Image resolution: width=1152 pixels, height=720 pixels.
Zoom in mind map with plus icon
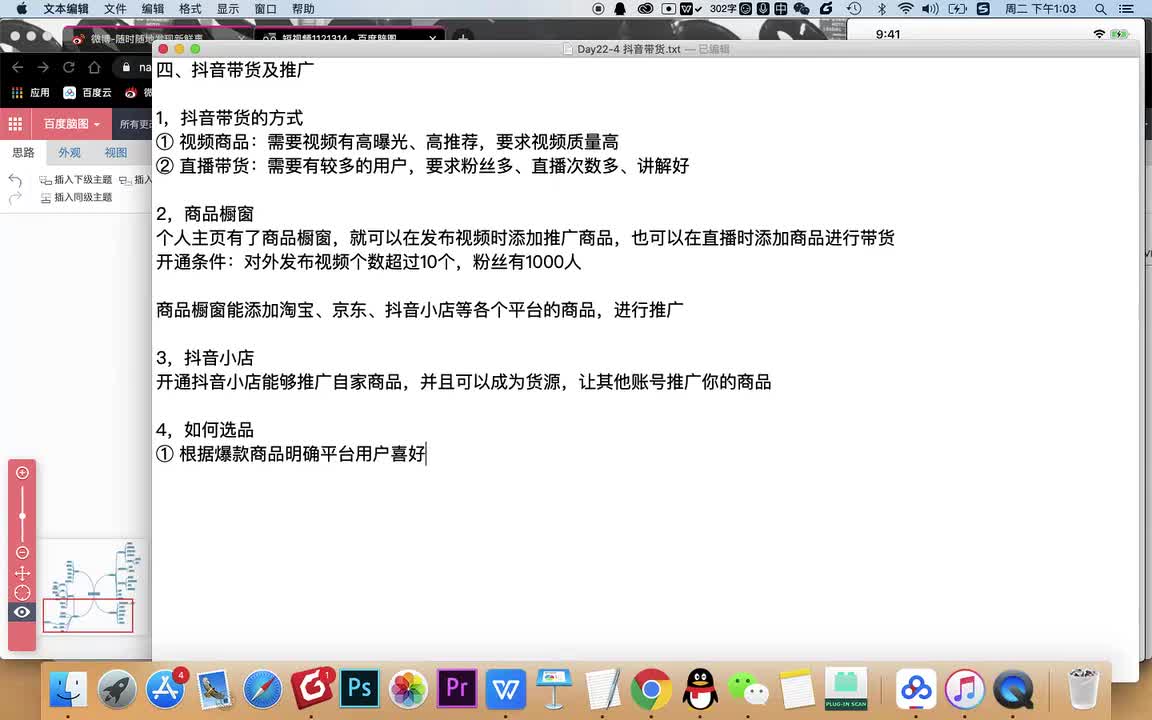tap(22, 472)
